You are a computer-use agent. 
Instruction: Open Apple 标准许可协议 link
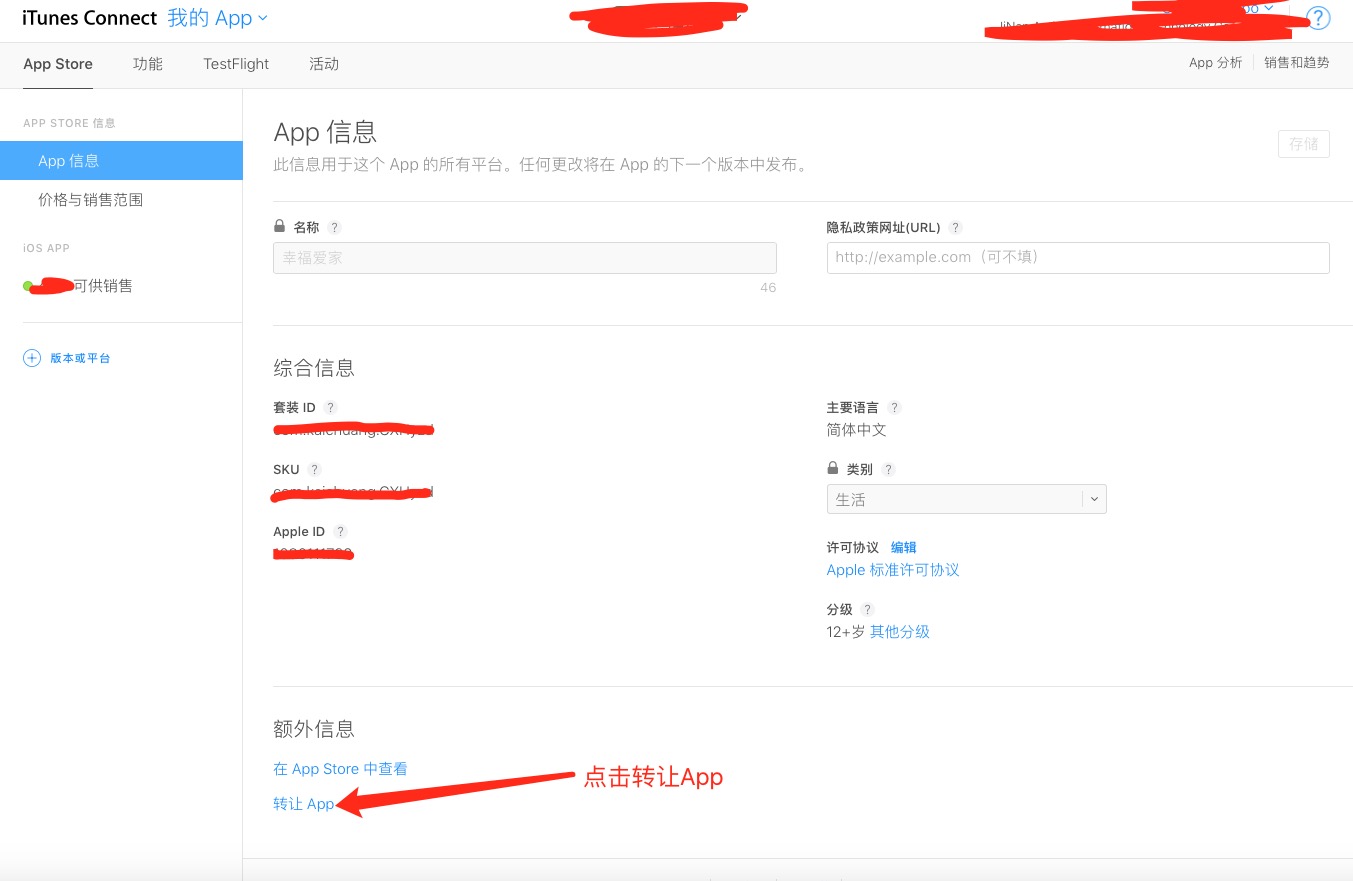coord(893,570)
